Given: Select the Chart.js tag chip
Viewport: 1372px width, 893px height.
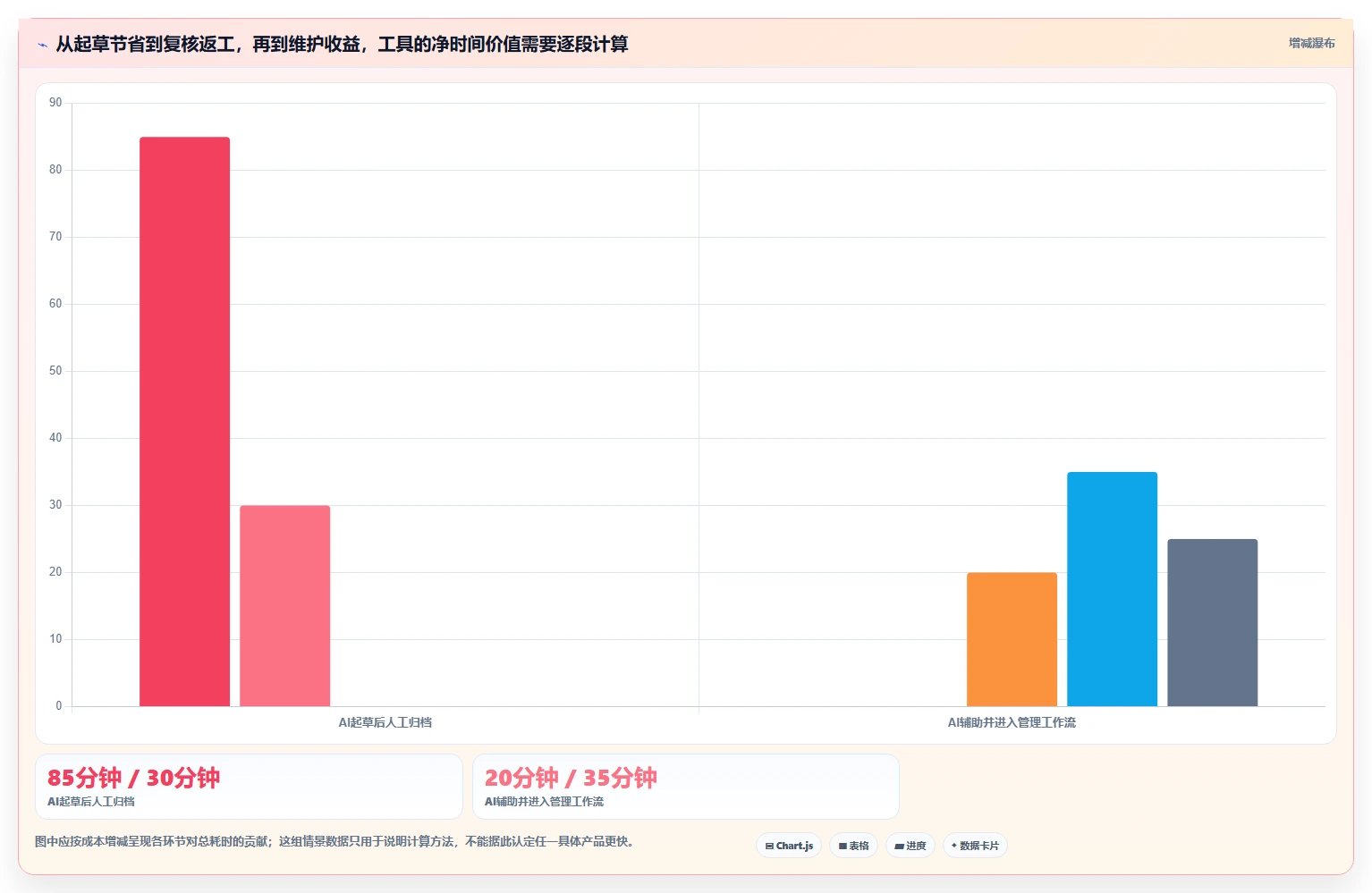Looking at the screenshot, I should pos(789,846).
